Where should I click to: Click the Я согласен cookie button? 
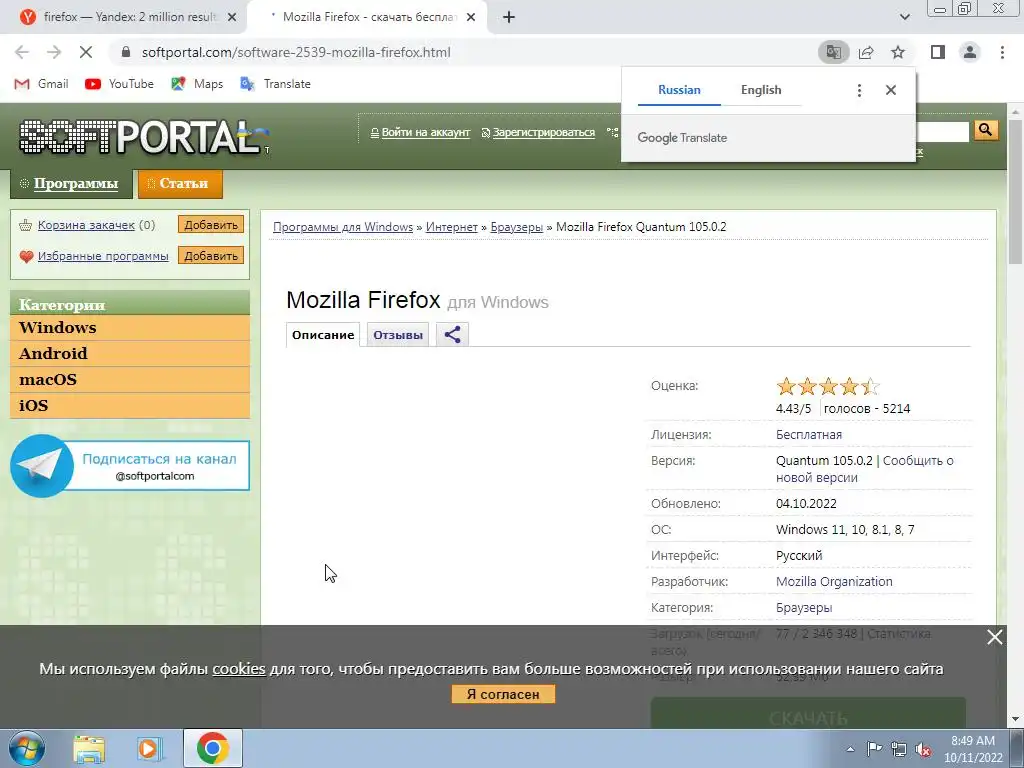[x=503, y=694]
